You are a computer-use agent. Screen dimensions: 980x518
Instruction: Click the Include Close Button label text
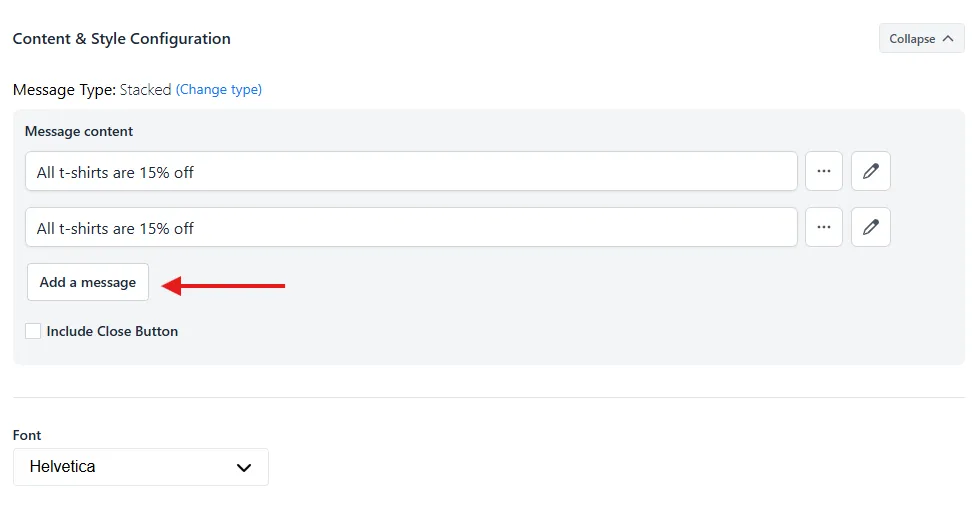pos(112,331)
